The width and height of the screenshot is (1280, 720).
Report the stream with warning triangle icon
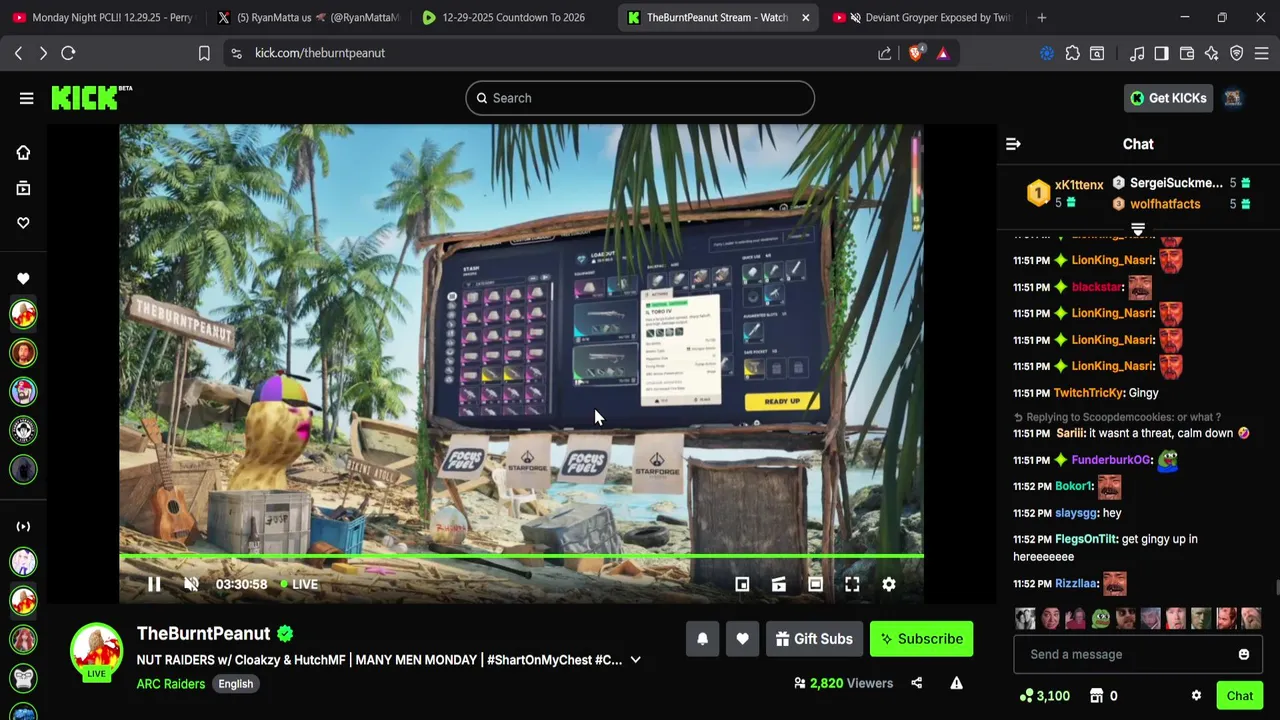coord(956,683)
